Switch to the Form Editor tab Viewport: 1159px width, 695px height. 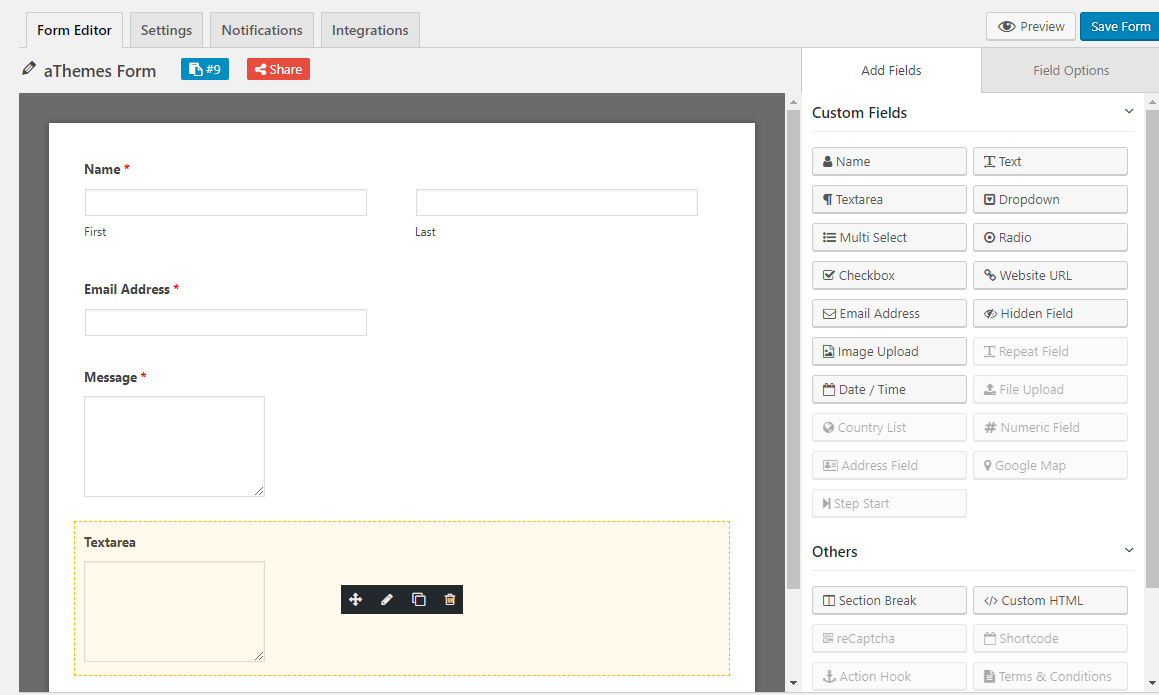pos(75,30)
